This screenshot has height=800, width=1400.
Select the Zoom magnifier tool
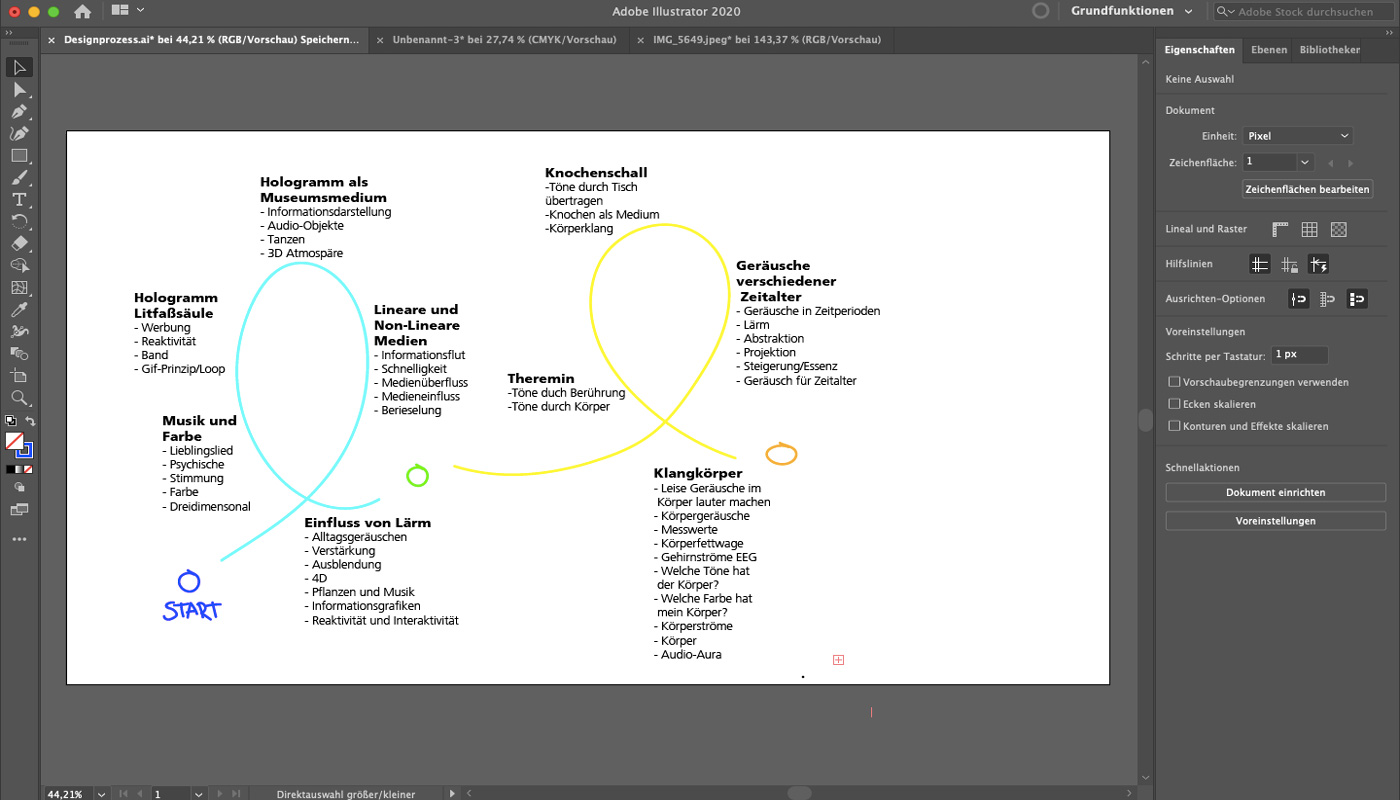[x=19, y=398]
